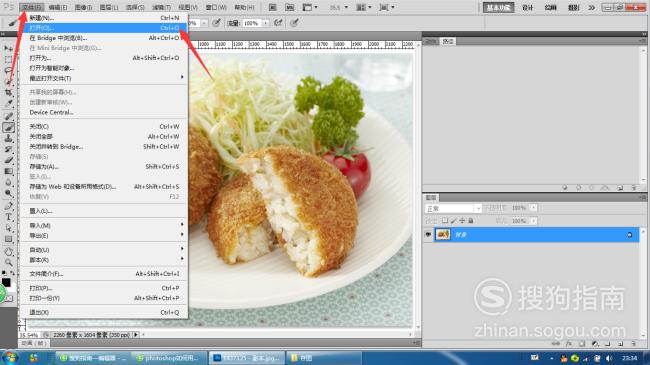Toggle tablet pressure for size
Screen dimensions: 650x365
tap(294, 23)
